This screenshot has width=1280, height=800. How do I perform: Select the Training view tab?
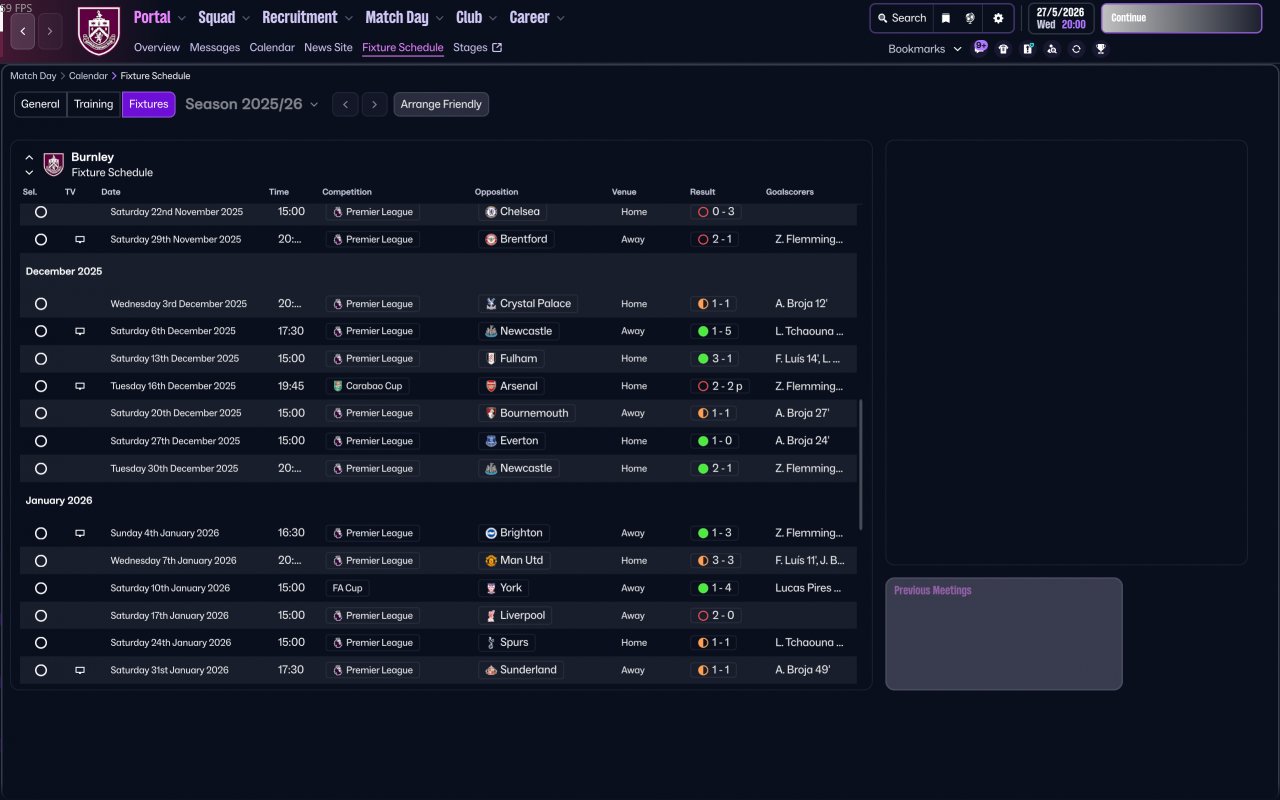94,104
